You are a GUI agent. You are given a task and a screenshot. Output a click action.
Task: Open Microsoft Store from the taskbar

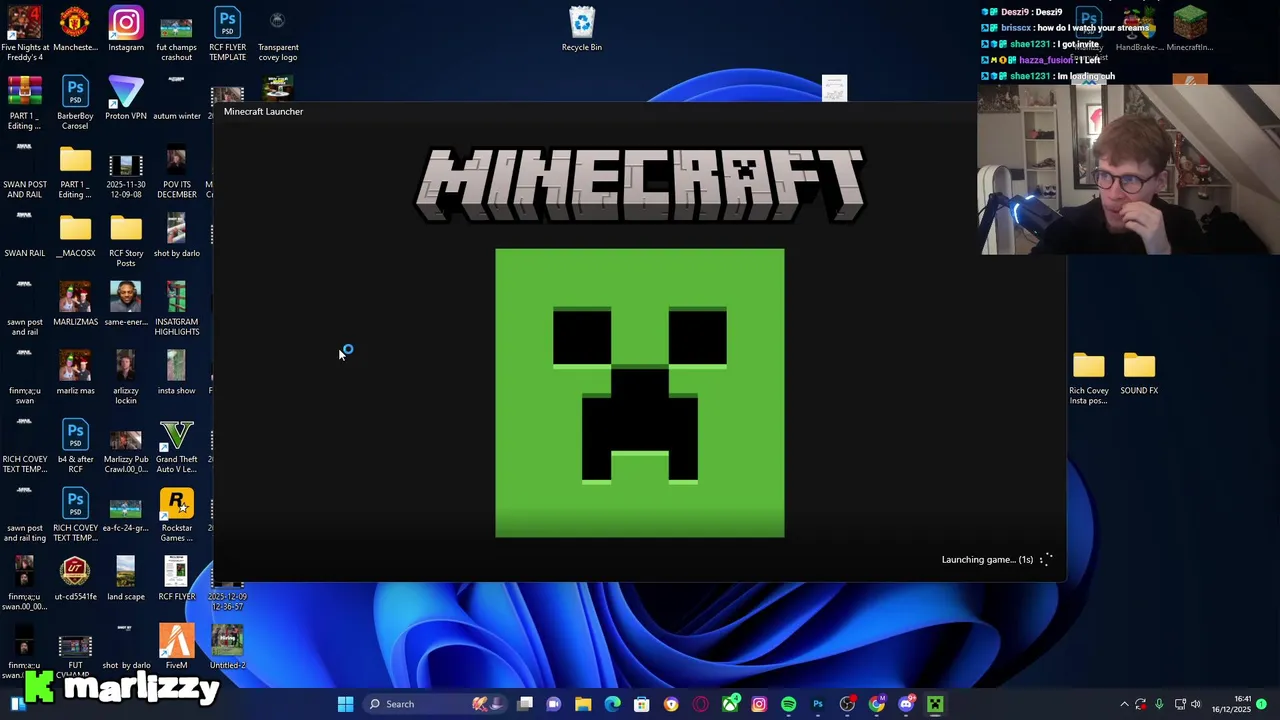coord(642,704)
